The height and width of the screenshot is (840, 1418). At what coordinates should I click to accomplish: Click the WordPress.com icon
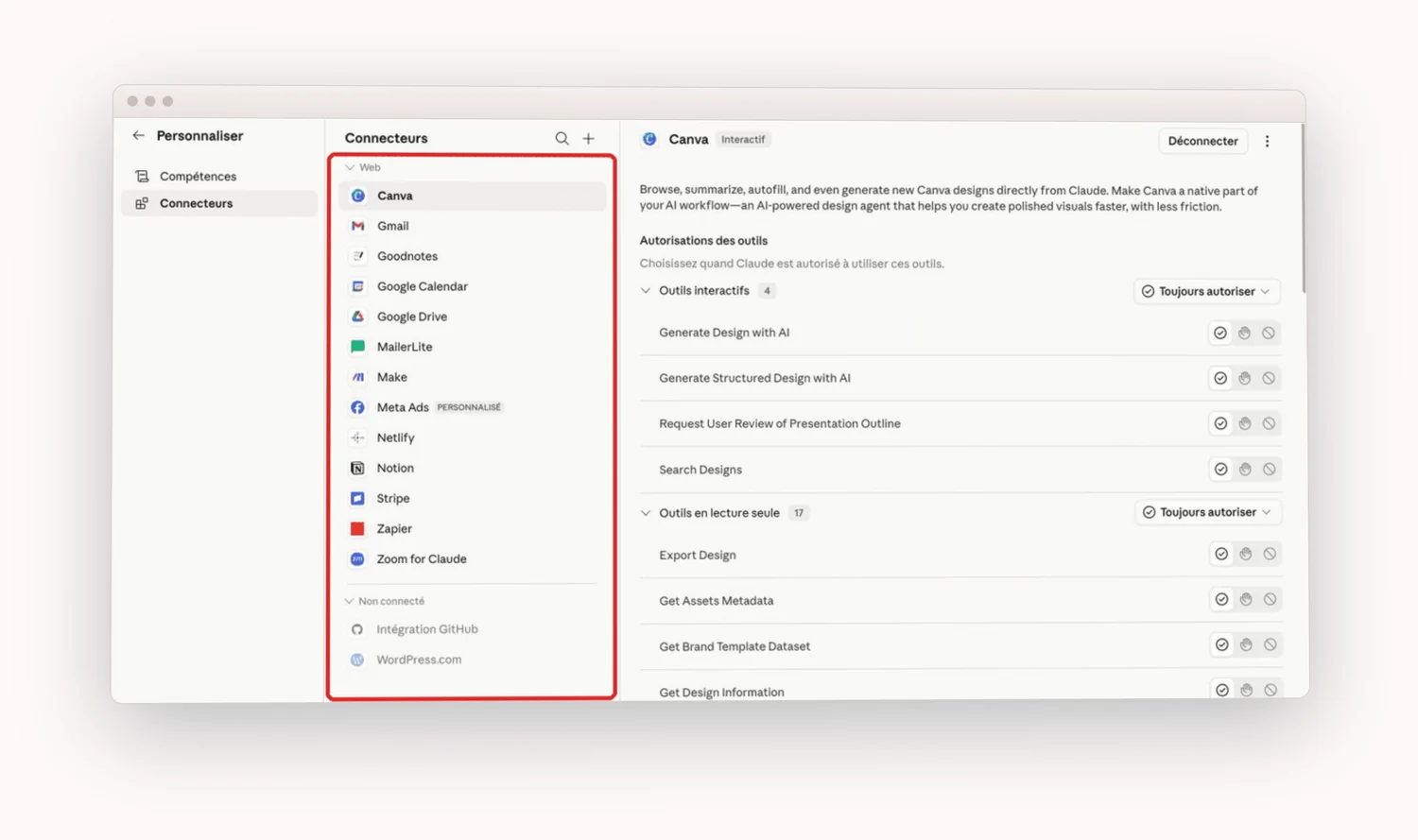(x=357, y=660)
